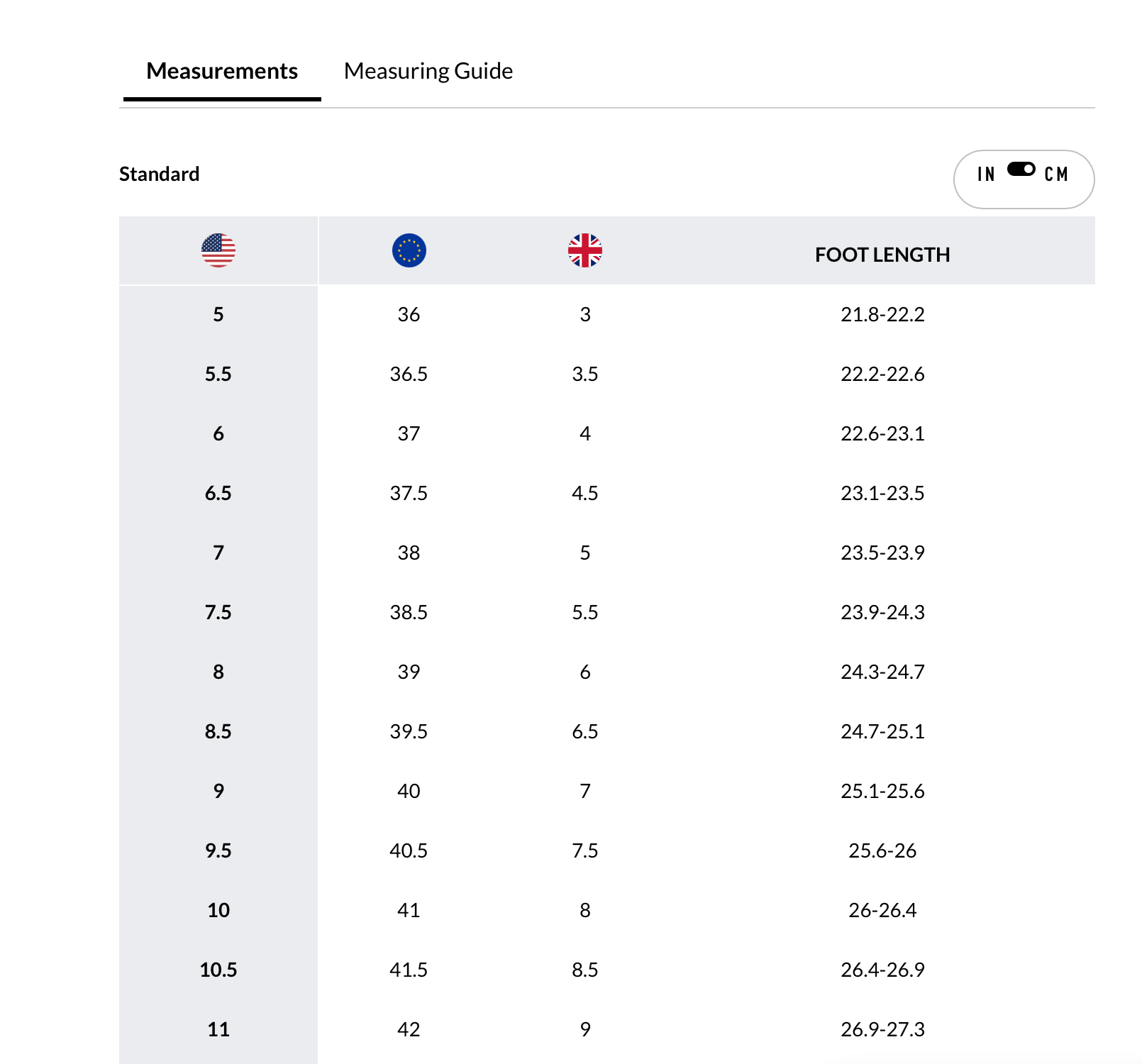This screenshot has height=1064, width=1142.
Task: Click US size 7.5 cell
Action: tap(218, 612)
